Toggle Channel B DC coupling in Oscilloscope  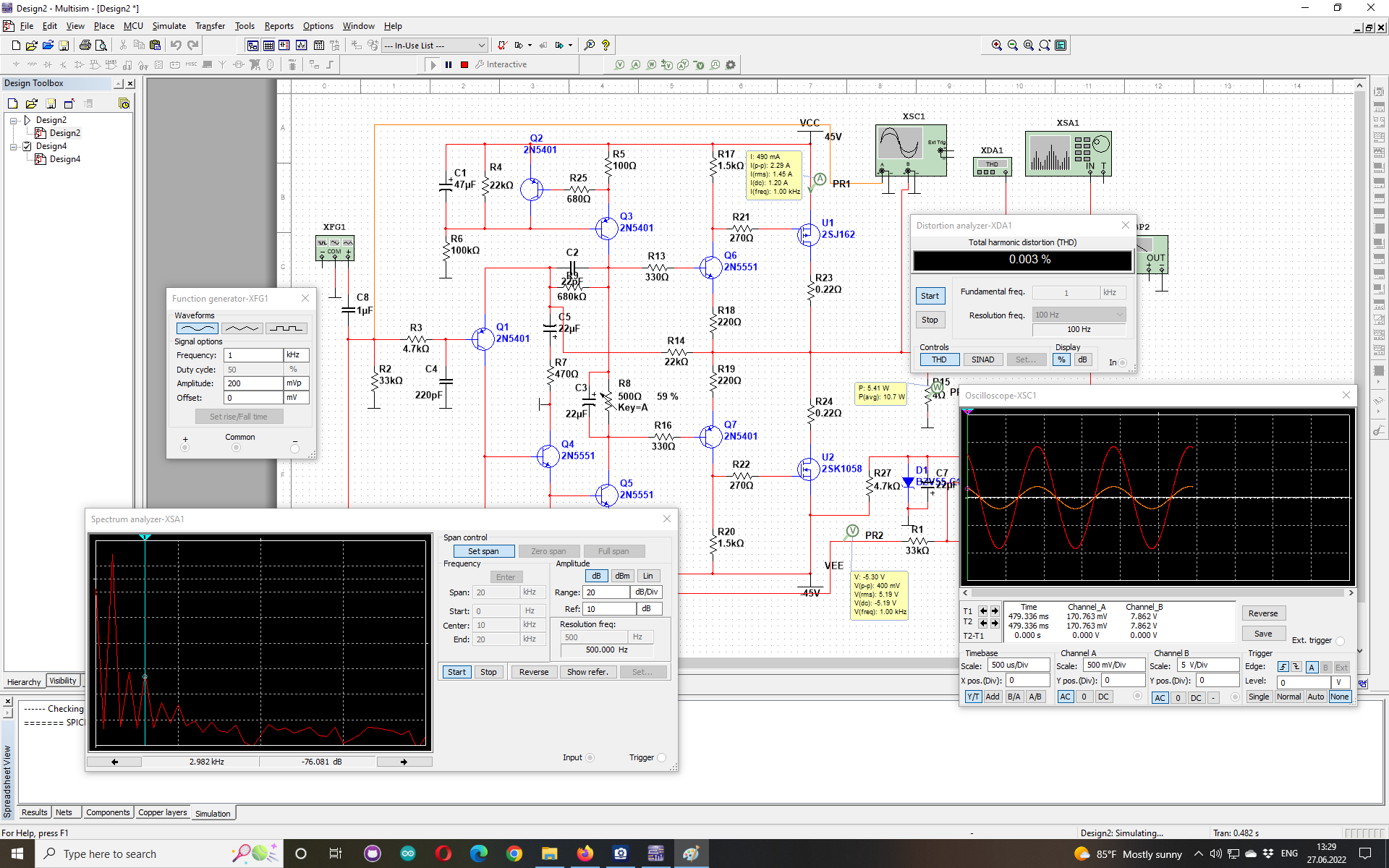(x=1196, y=698)
